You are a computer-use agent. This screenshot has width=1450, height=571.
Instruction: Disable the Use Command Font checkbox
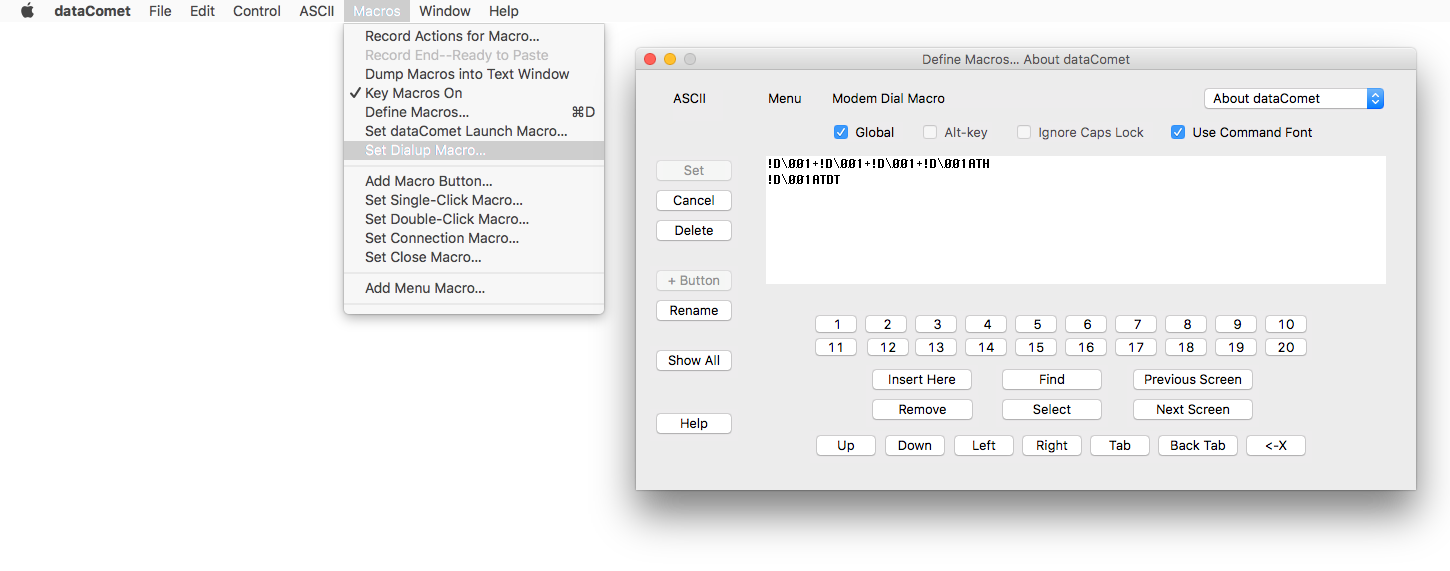(x=1178, y=132)
